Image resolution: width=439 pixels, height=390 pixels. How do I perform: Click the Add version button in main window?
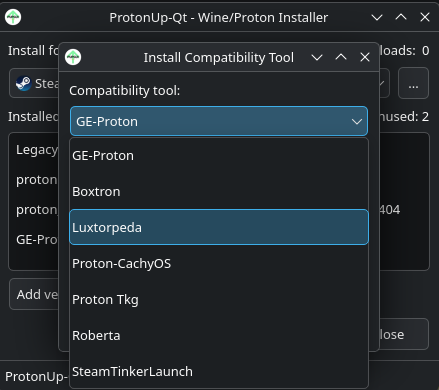click(34, 294)
